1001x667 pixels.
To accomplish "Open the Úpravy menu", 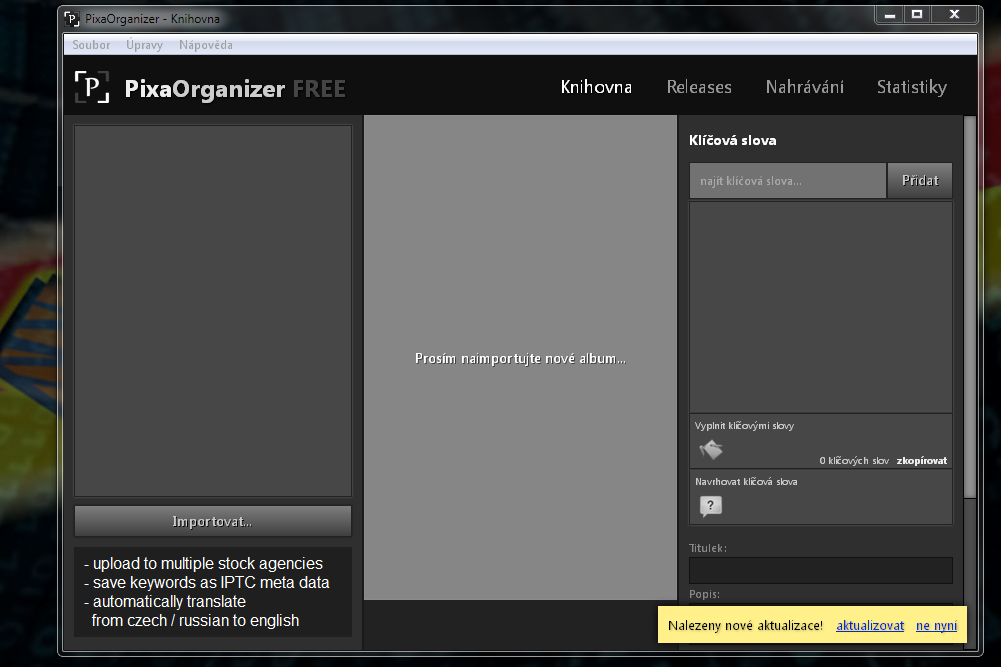I will (x=144, y=45).
